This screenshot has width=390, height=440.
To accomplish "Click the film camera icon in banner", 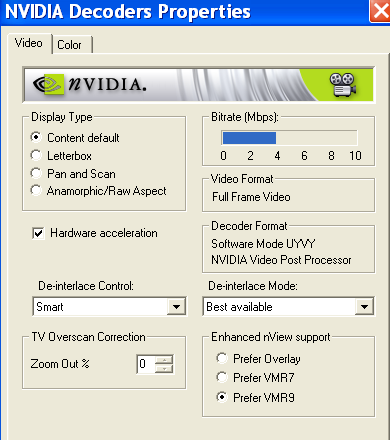I will pyautogui.click(x=343, y=85).
